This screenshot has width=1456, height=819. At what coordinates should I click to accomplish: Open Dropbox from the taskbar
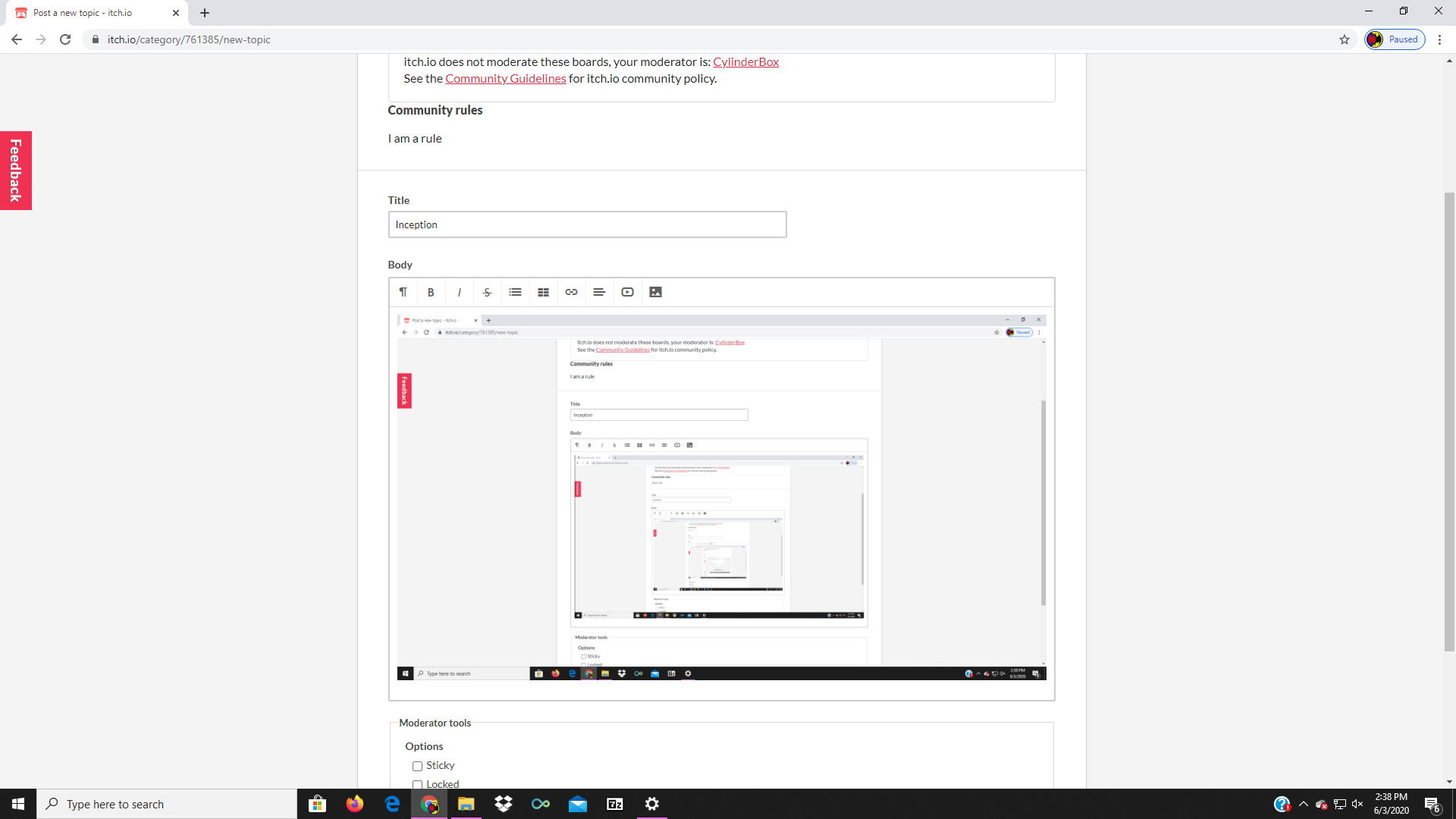point(504,804)
